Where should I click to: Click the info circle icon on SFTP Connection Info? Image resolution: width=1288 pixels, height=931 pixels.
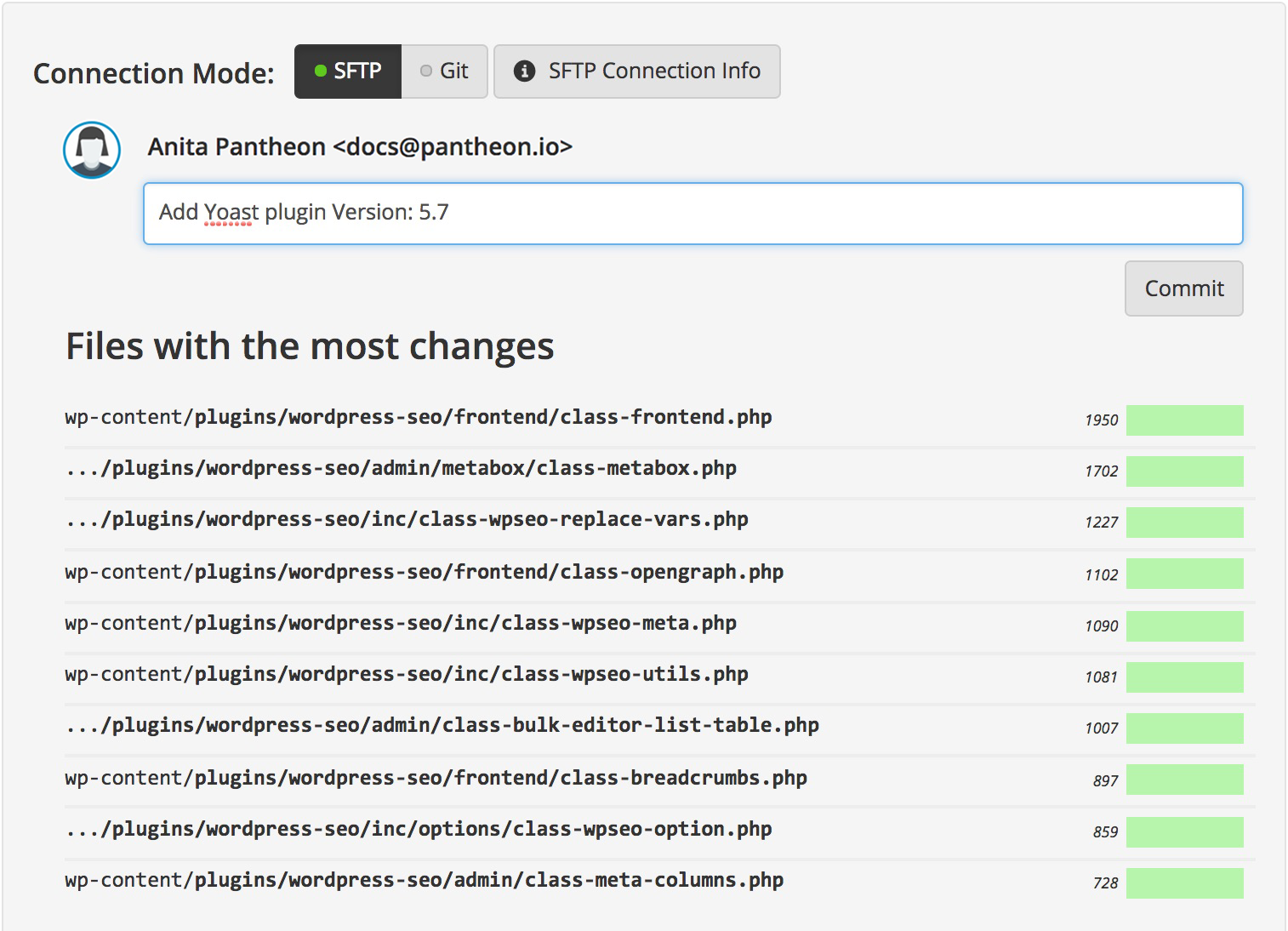pos(526,71)
